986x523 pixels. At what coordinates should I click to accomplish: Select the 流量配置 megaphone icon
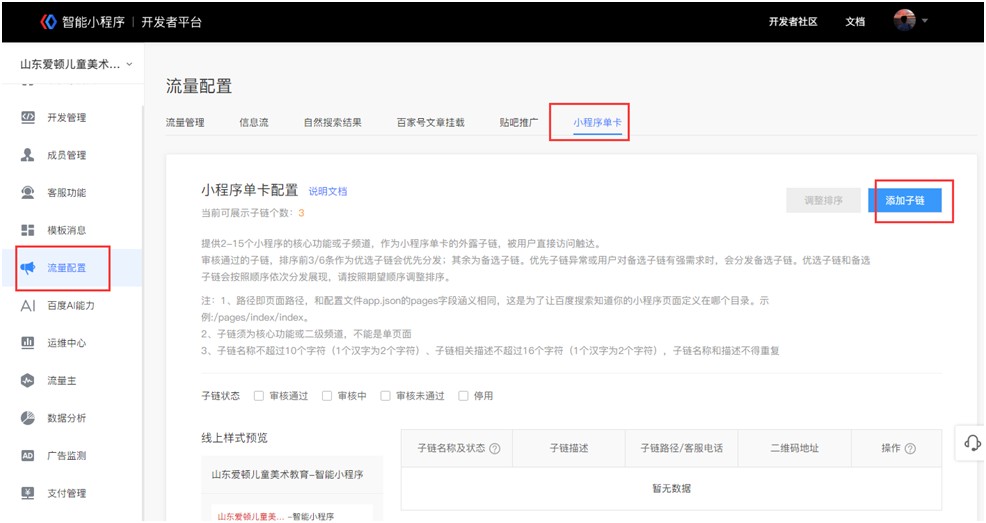point(28,268)
